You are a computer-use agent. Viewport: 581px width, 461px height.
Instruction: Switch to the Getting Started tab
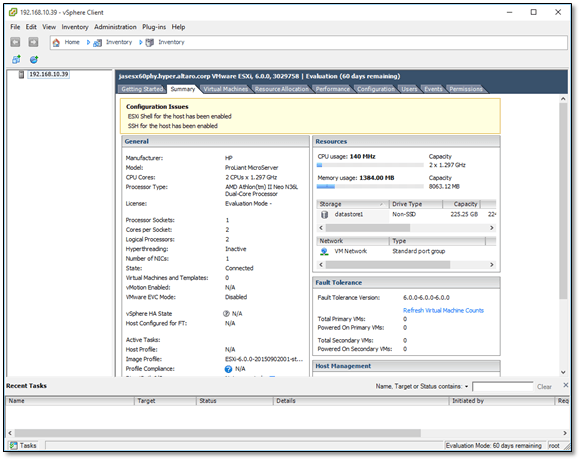tap(142, 89)
